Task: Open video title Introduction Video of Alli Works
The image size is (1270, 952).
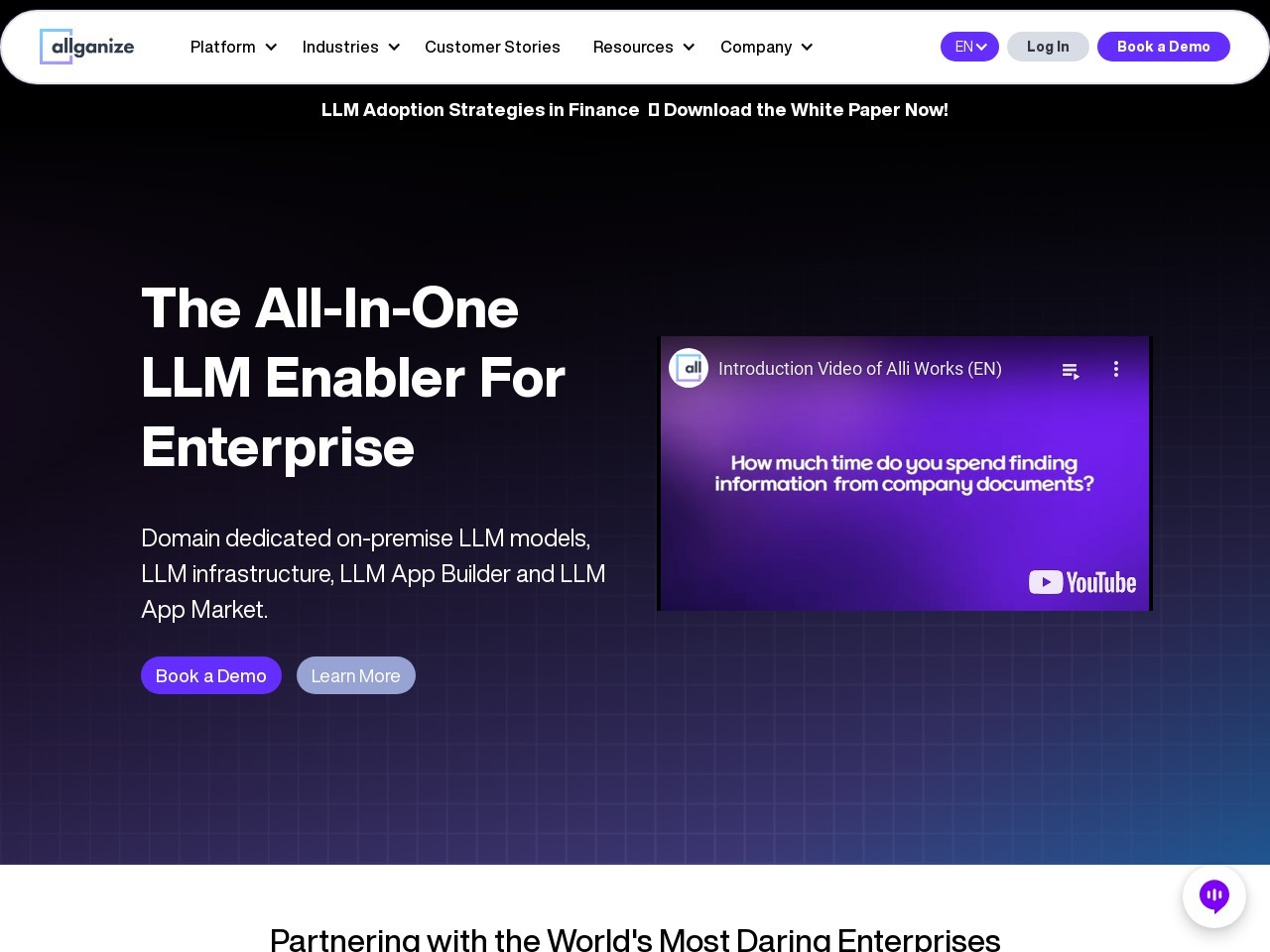Action: (x=860, y=369)
